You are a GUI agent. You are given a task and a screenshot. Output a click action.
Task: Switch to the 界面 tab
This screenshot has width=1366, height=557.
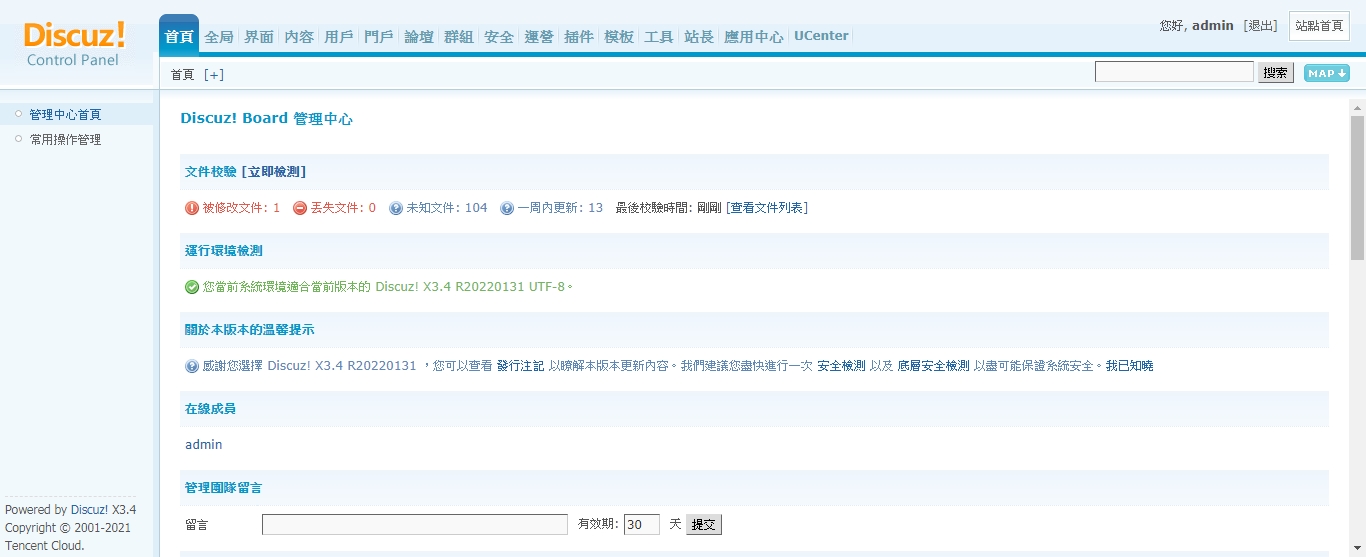coord(259,36)
